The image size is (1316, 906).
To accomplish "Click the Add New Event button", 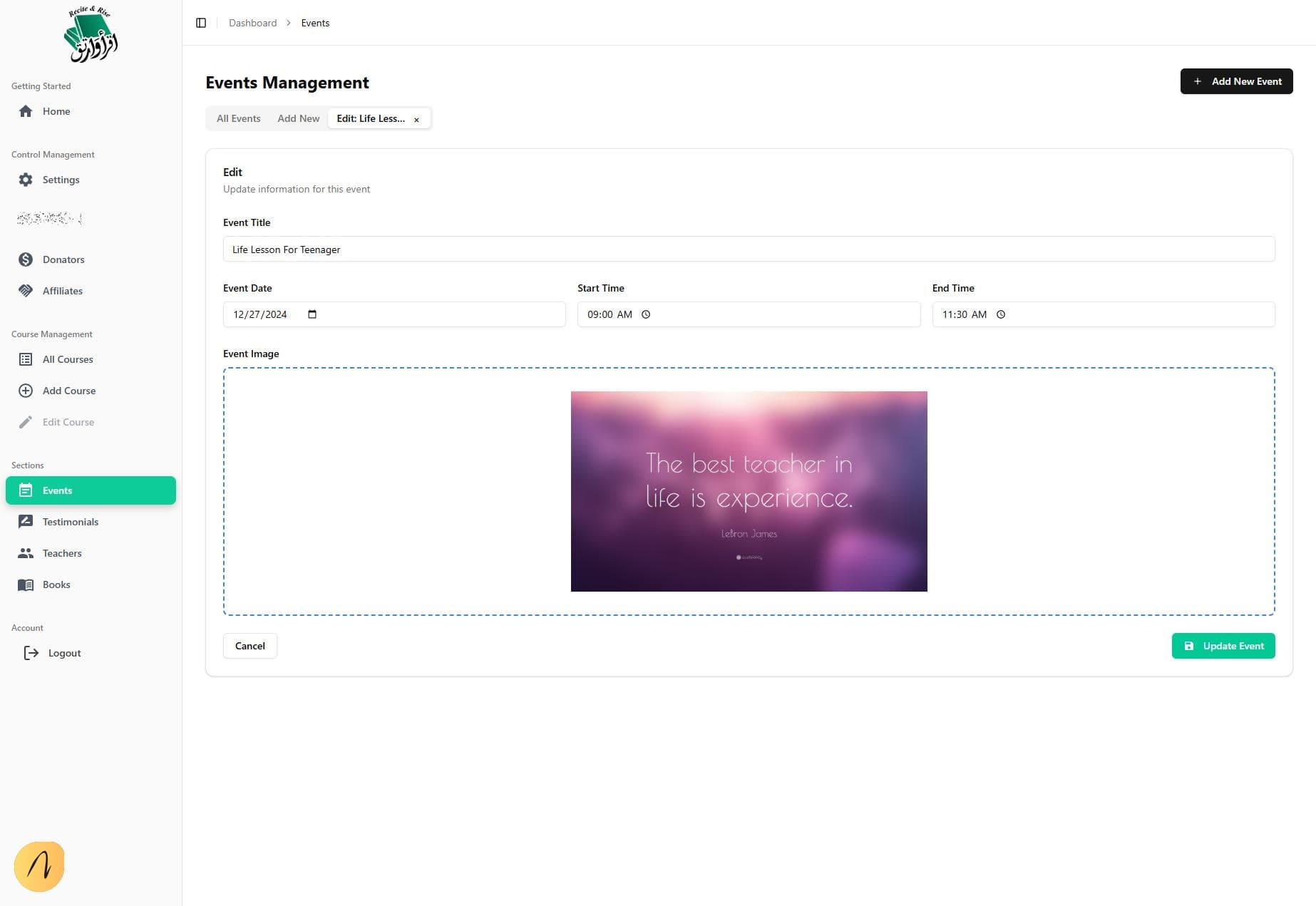I will point(1236,81).
